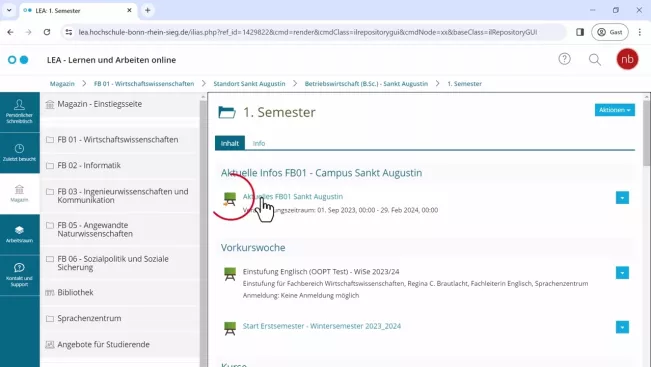
Task: Open the search magnifier icon
Action: [595, 59]
